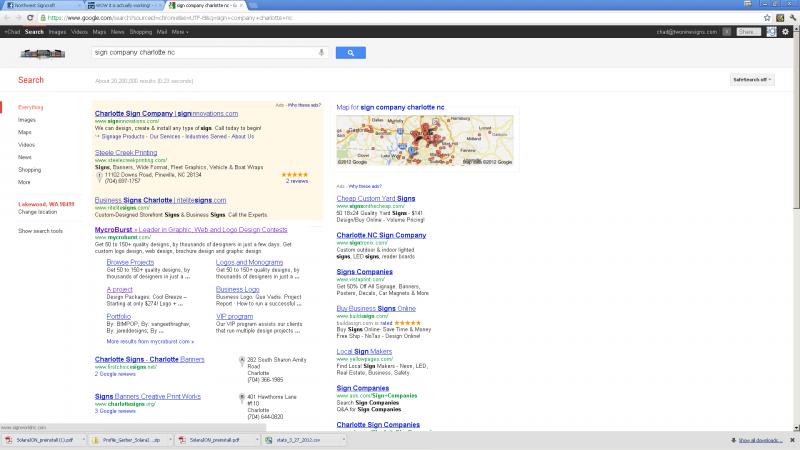Open Charlotte Sign Company signinnovations.com ad
This screenshot has width=800, height=450.
[166, 113]
